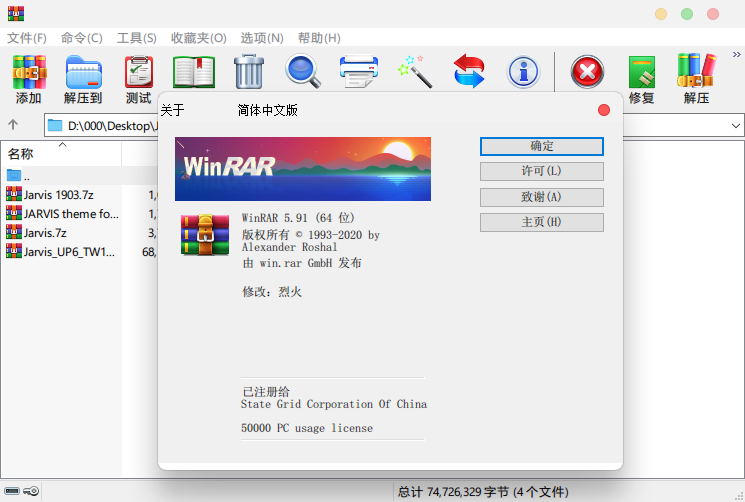Image resolution: width=745 pixels, height=502 pixels.
Task: Click the WinRAR books logo in dialog
Action: [x=205, y=235]
